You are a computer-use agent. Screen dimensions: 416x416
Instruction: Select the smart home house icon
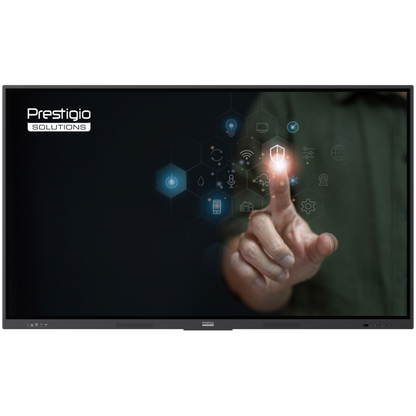[x=247, y=207]
